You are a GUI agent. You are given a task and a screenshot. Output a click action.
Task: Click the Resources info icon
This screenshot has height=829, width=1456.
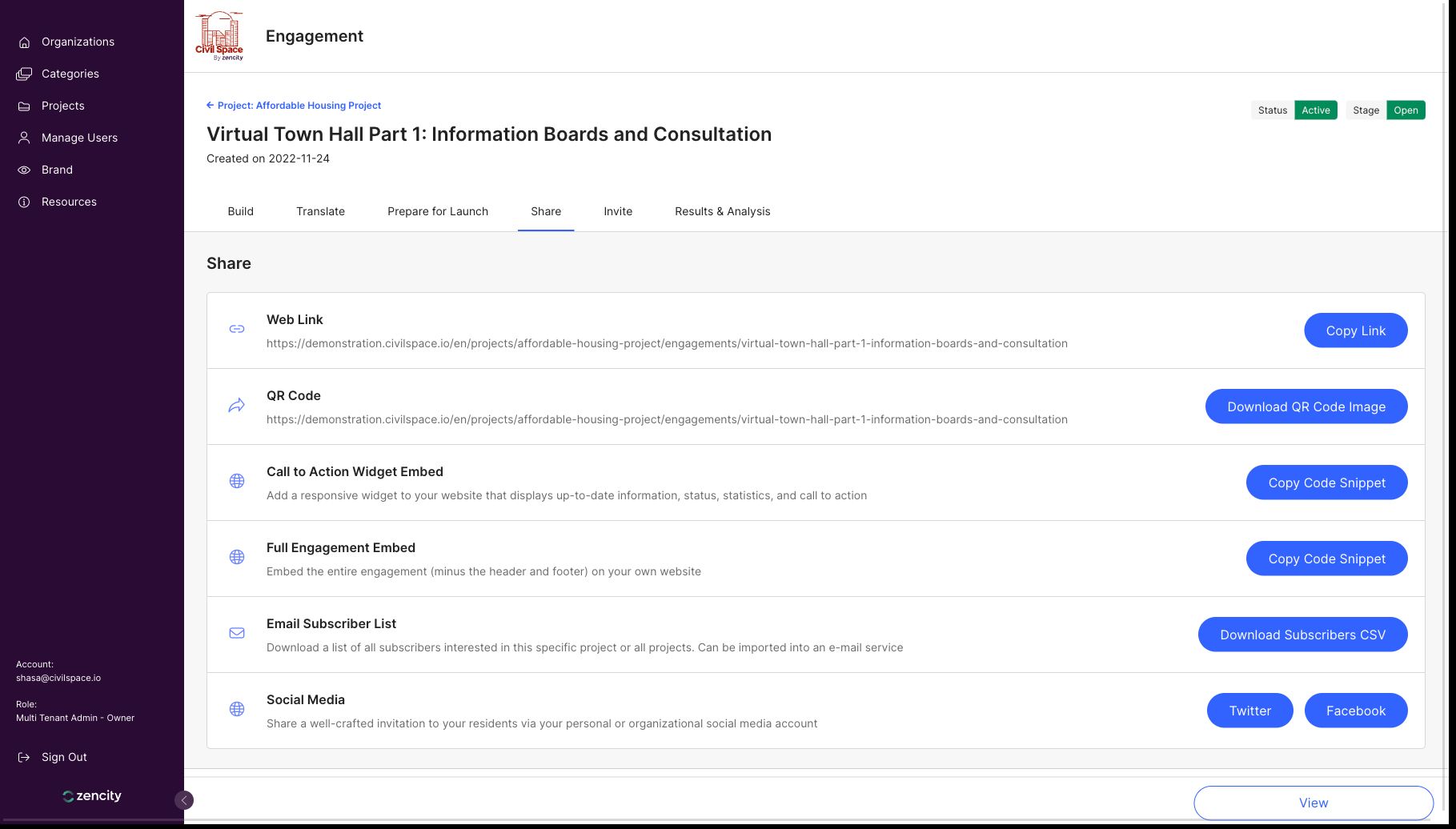[24, 202]
